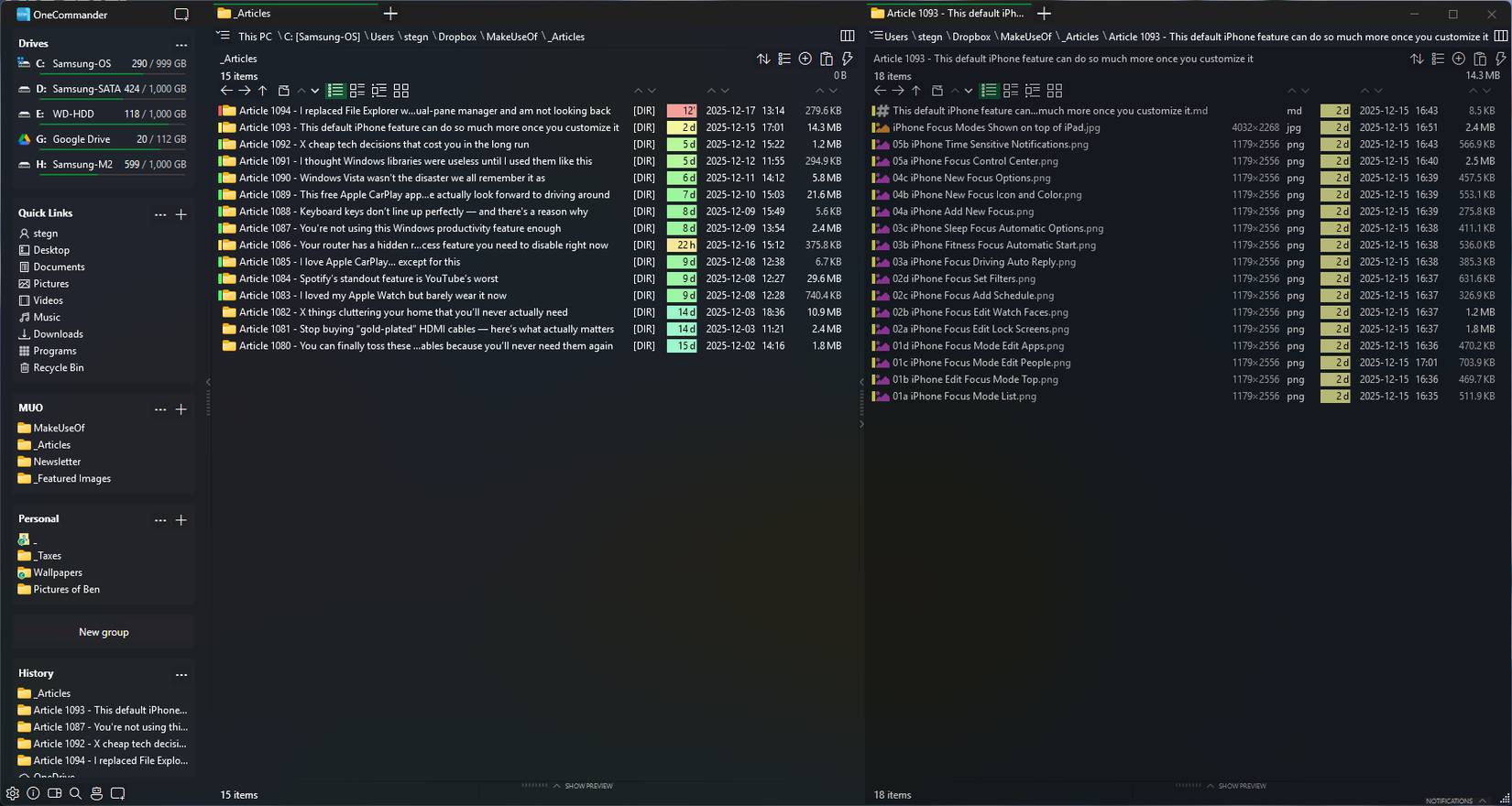Toggle the left pane's column layout icon
1512x806 pixels.
coord(847,36)
